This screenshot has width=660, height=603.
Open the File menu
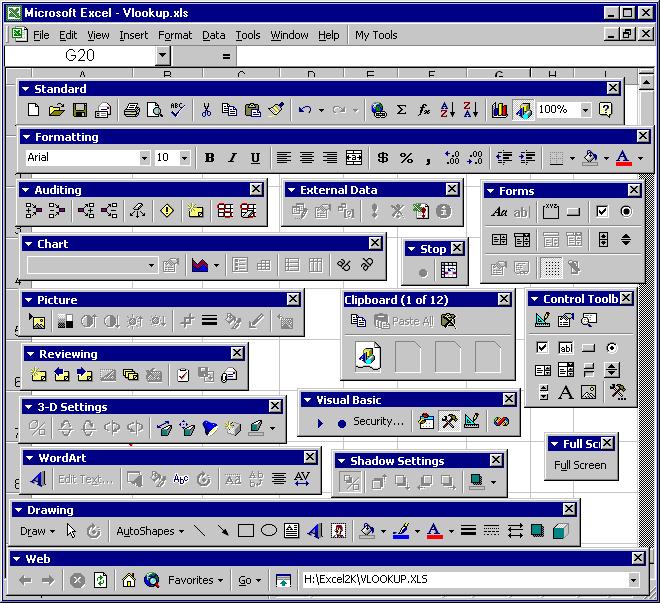(x=41, y=35)
